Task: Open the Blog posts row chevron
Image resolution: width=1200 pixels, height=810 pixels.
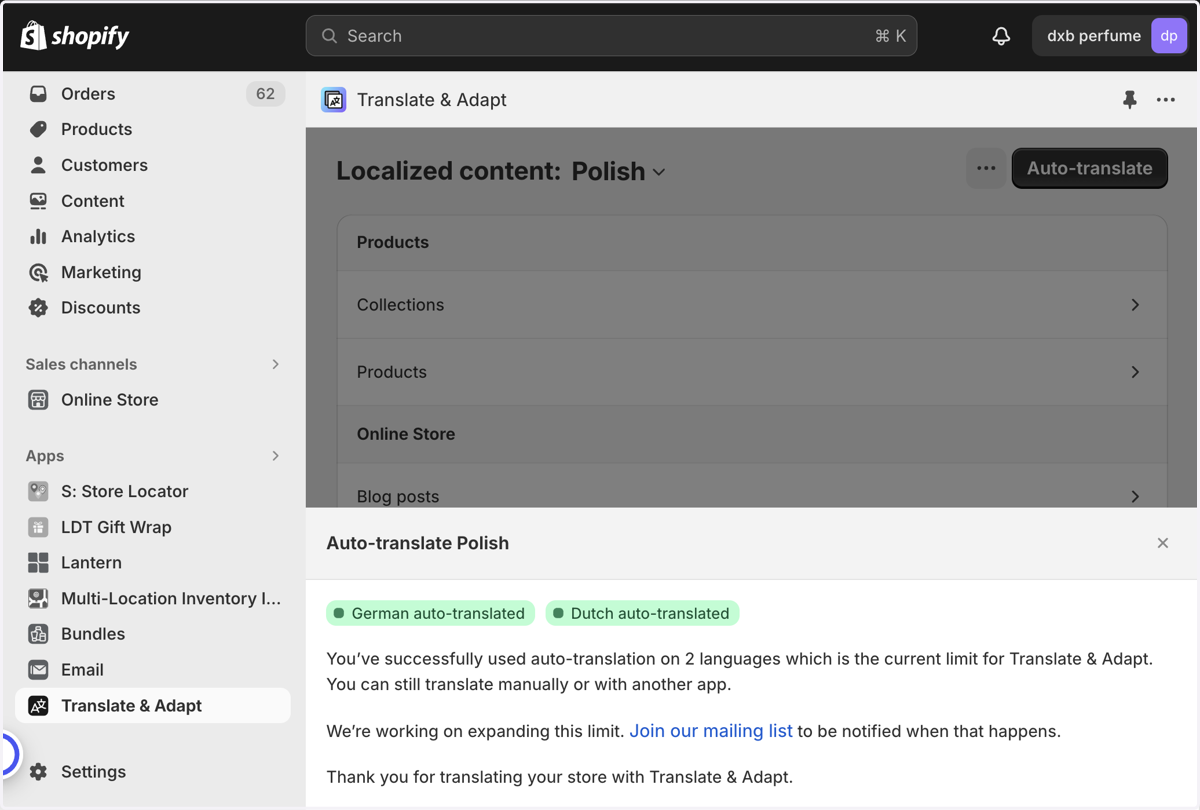Action: (x=1135, y=496)
